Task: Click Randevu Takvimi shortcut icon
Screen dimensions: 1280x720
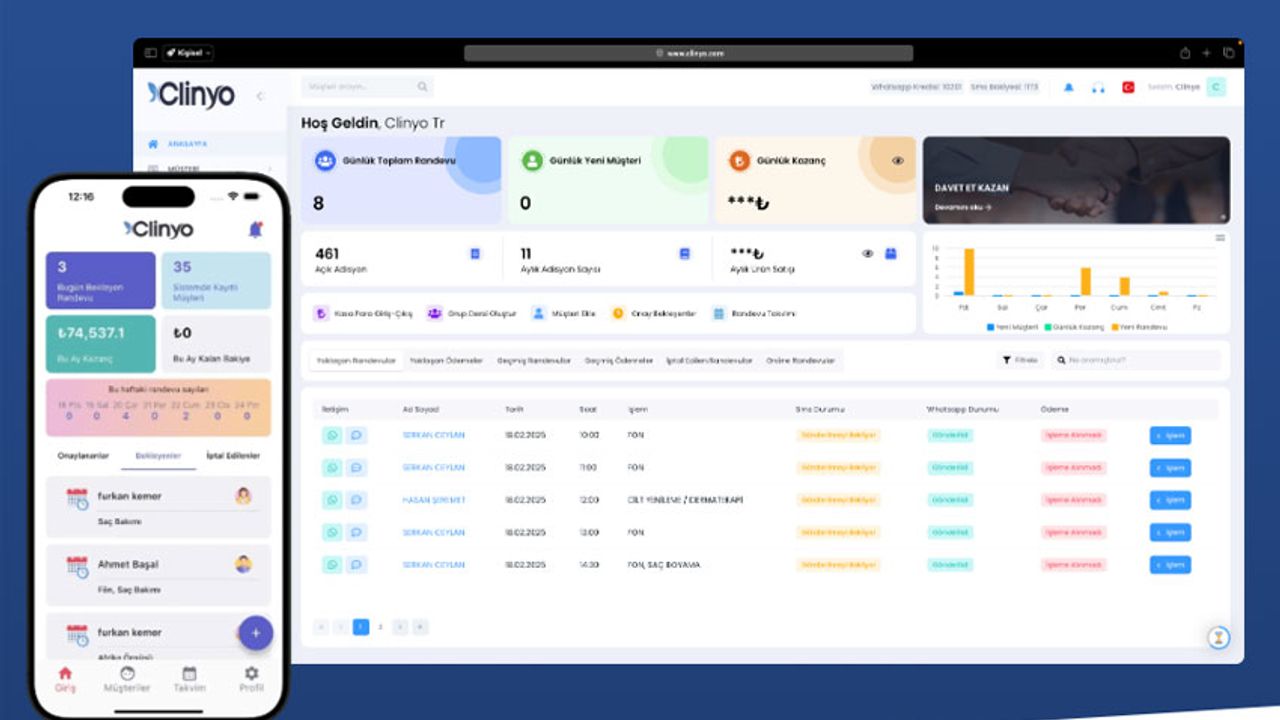Action: tap(718, 313)
